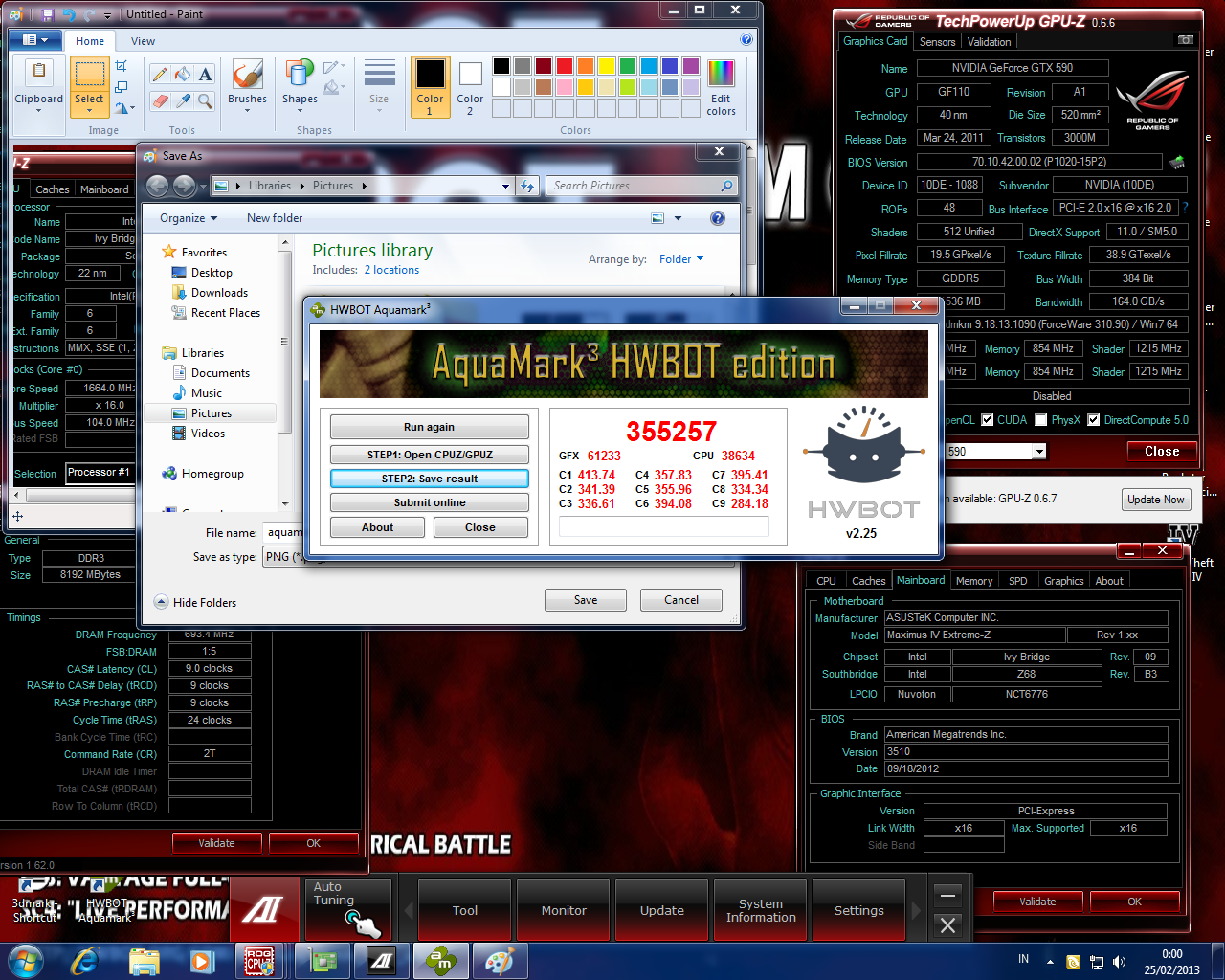Click the Windows Start button
Screen dimensions: 1225x980
click(x=25, y=961)
